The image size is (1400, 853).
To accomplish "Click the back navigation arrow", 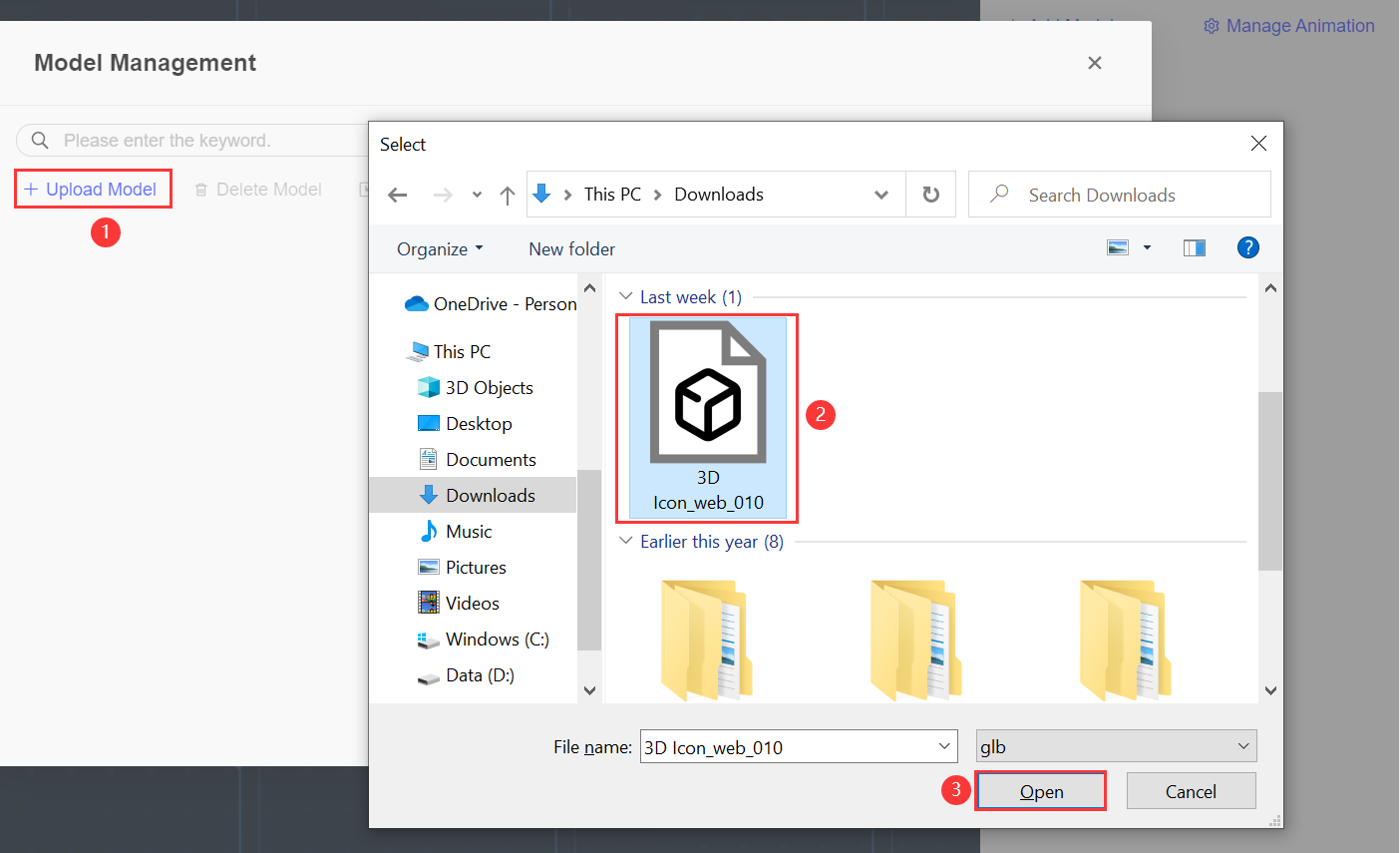I will [x=397, y=196].
